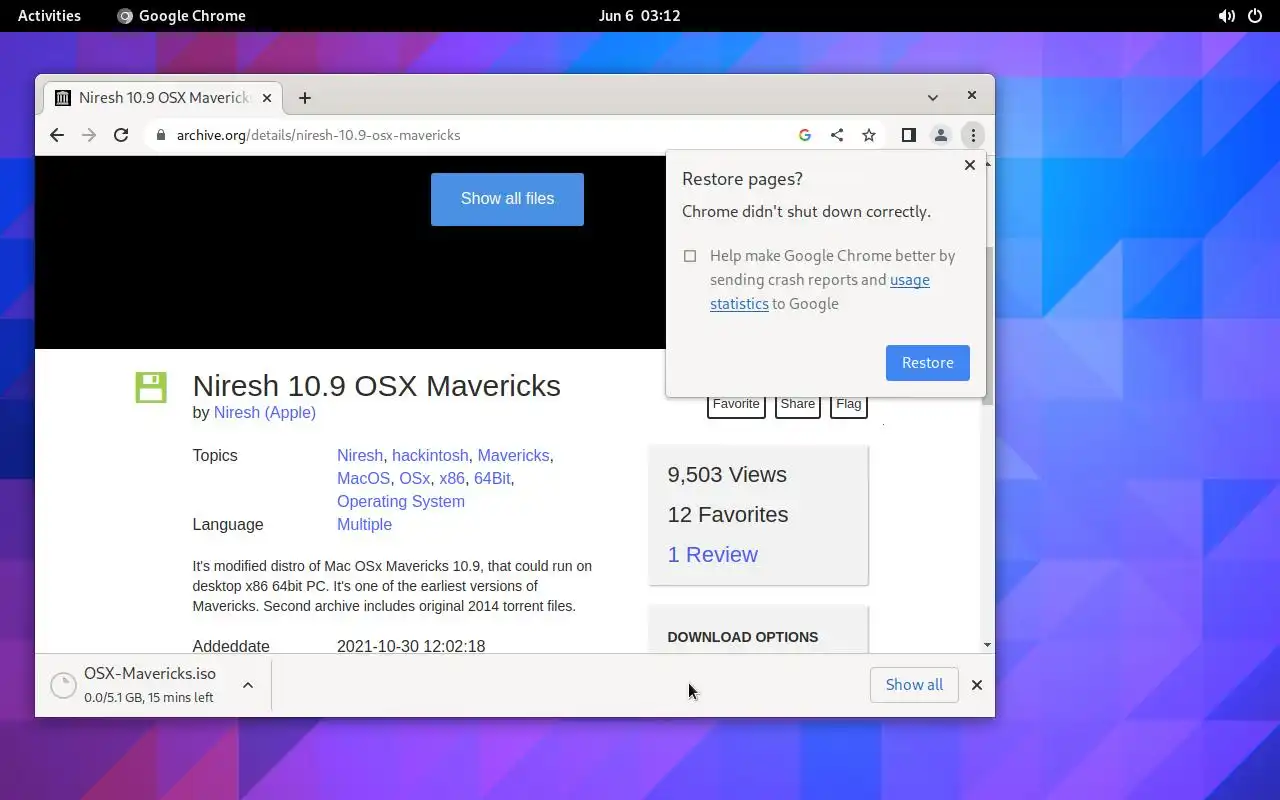Click the Share button on page
1280x800 pixels.
pos(798,405)
